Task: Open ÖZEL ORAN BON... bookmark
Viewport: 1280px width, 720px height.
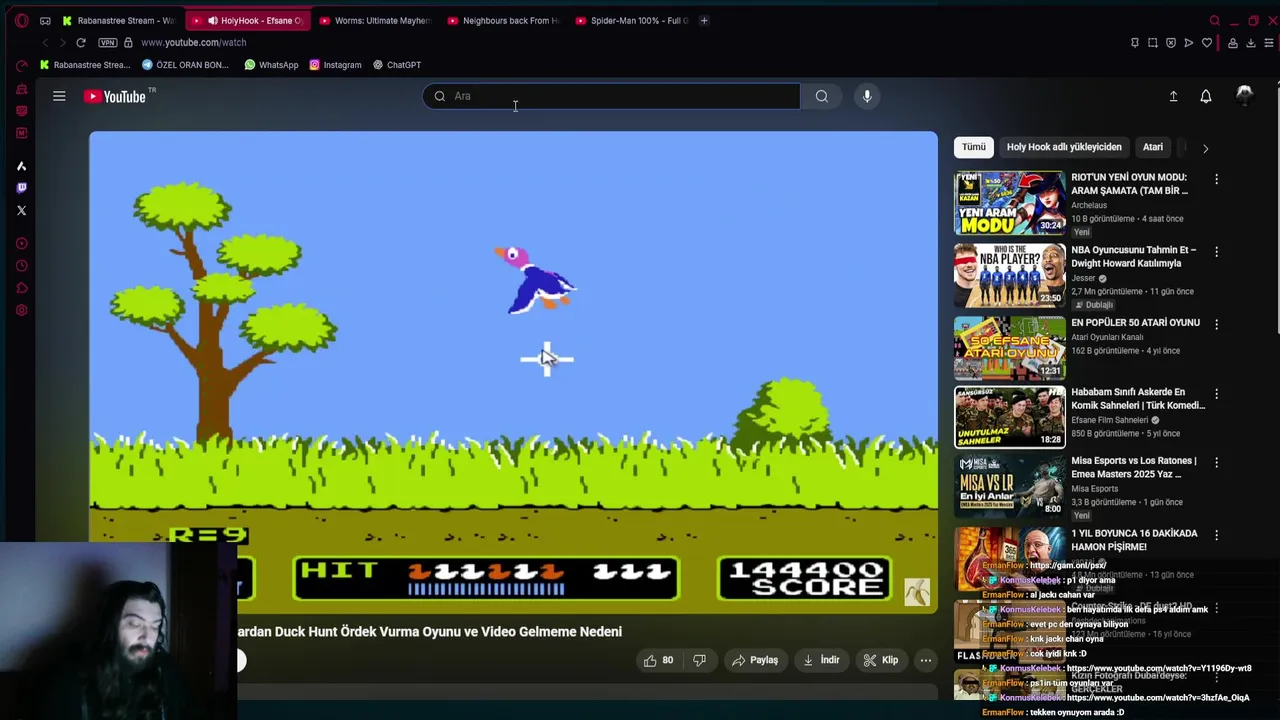Action: pyautogui.click(x=185, y=65)
